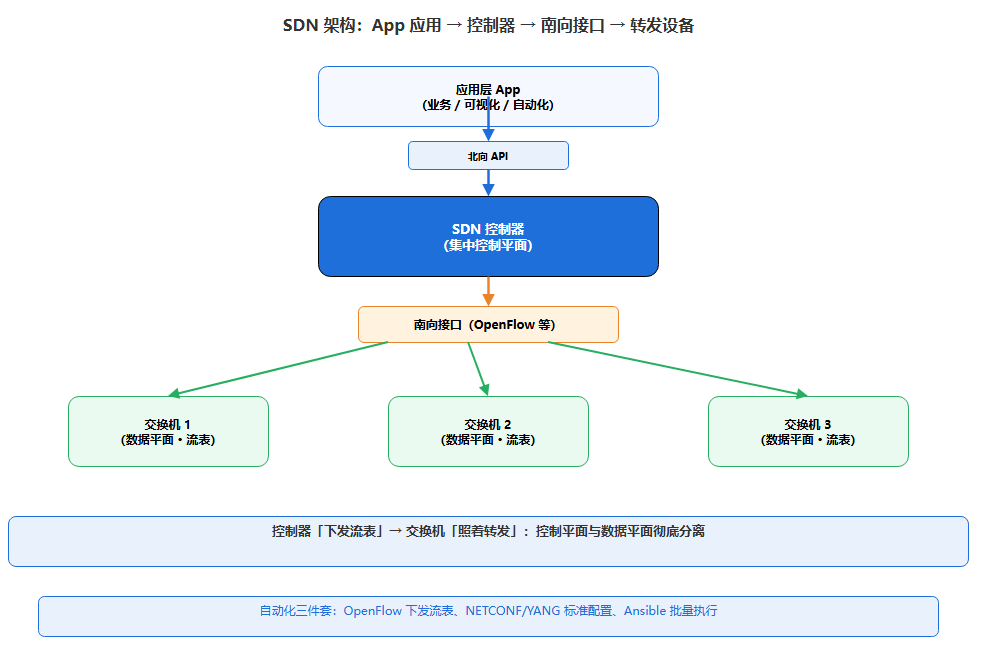Click the text "控制器「下发流表」→ 交换机「照着转发」"
985x653 pixels.
pos(396,532)
